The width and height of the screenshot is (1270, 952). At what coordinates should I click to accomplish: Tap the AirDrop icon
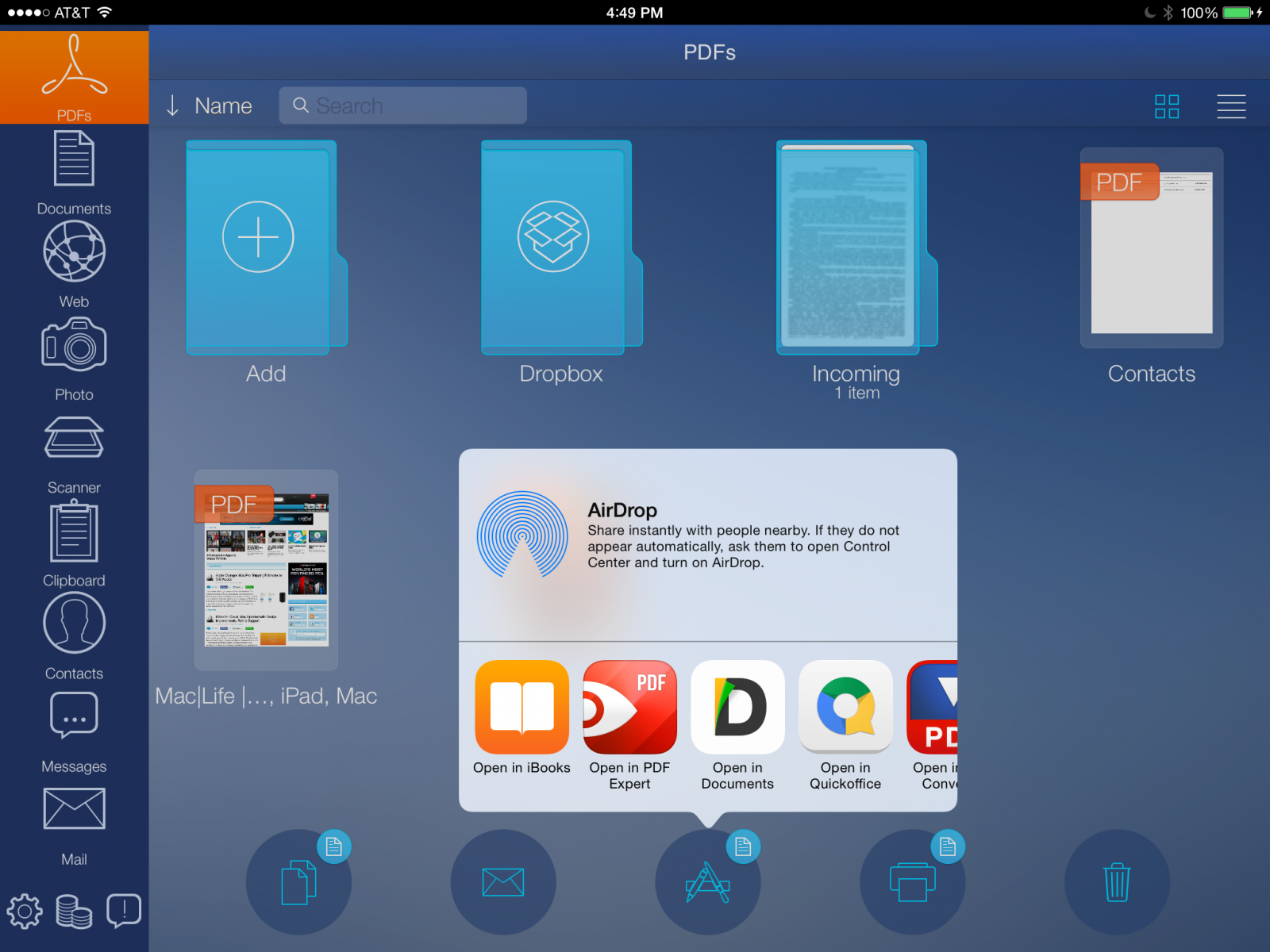click(x=522, y=534)
